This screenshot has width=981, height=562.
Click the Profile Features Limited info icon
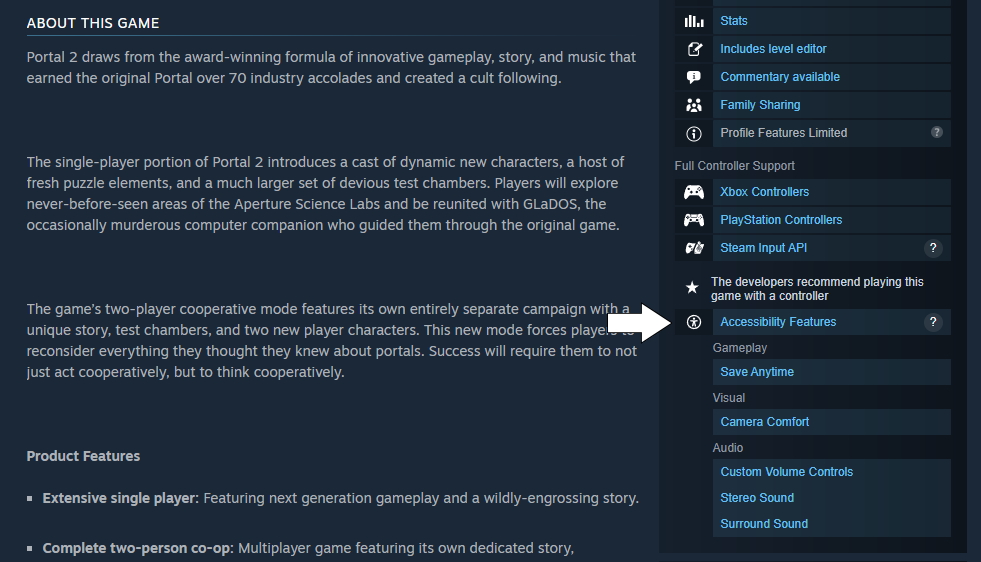click(x=694, y=133)
